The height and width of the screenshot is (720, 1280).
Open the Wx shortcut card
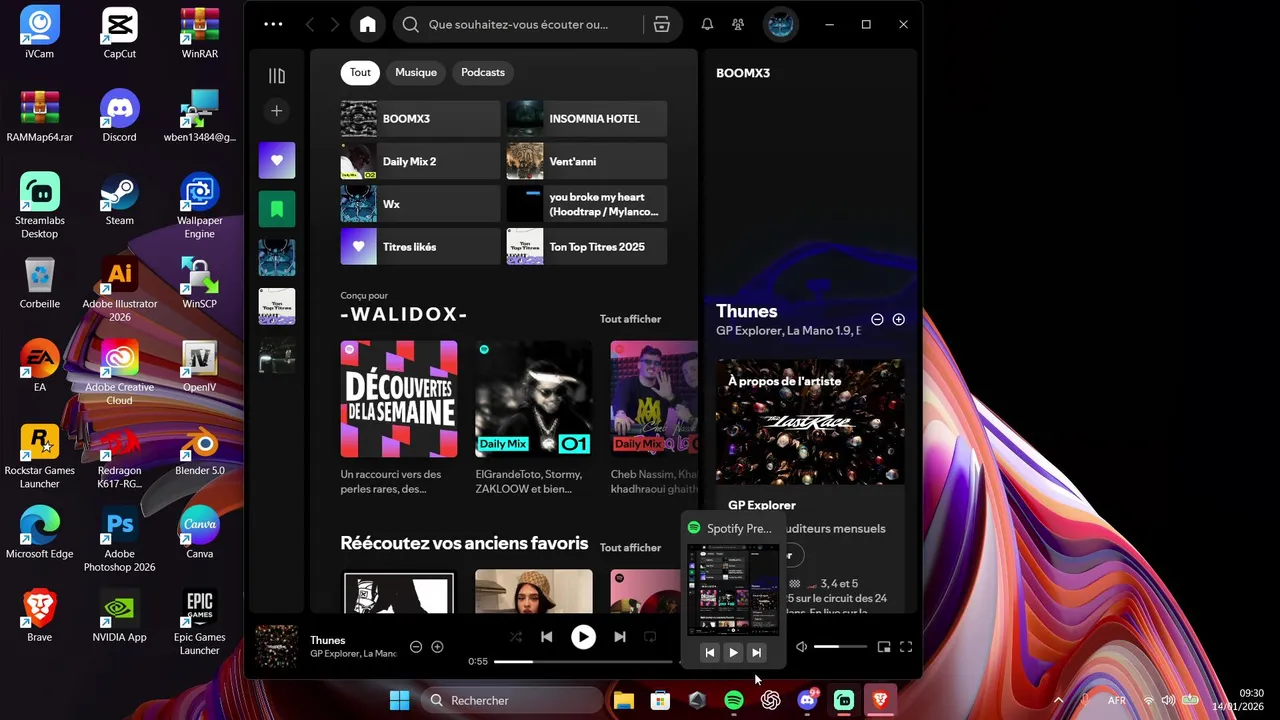(x=420, y=204)
